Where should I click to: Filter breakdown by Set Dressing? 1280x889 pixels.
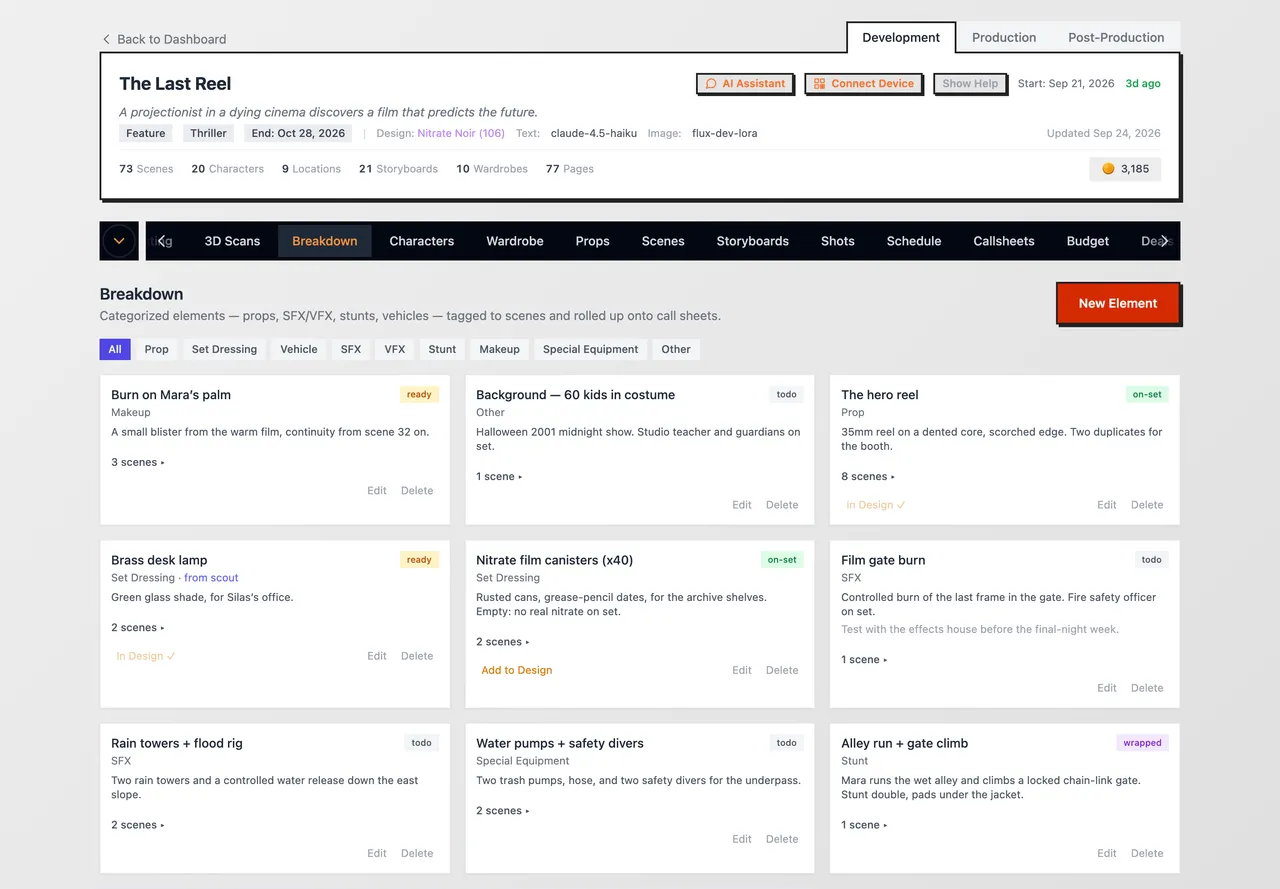pyautogui.click(x=224, y=349)
